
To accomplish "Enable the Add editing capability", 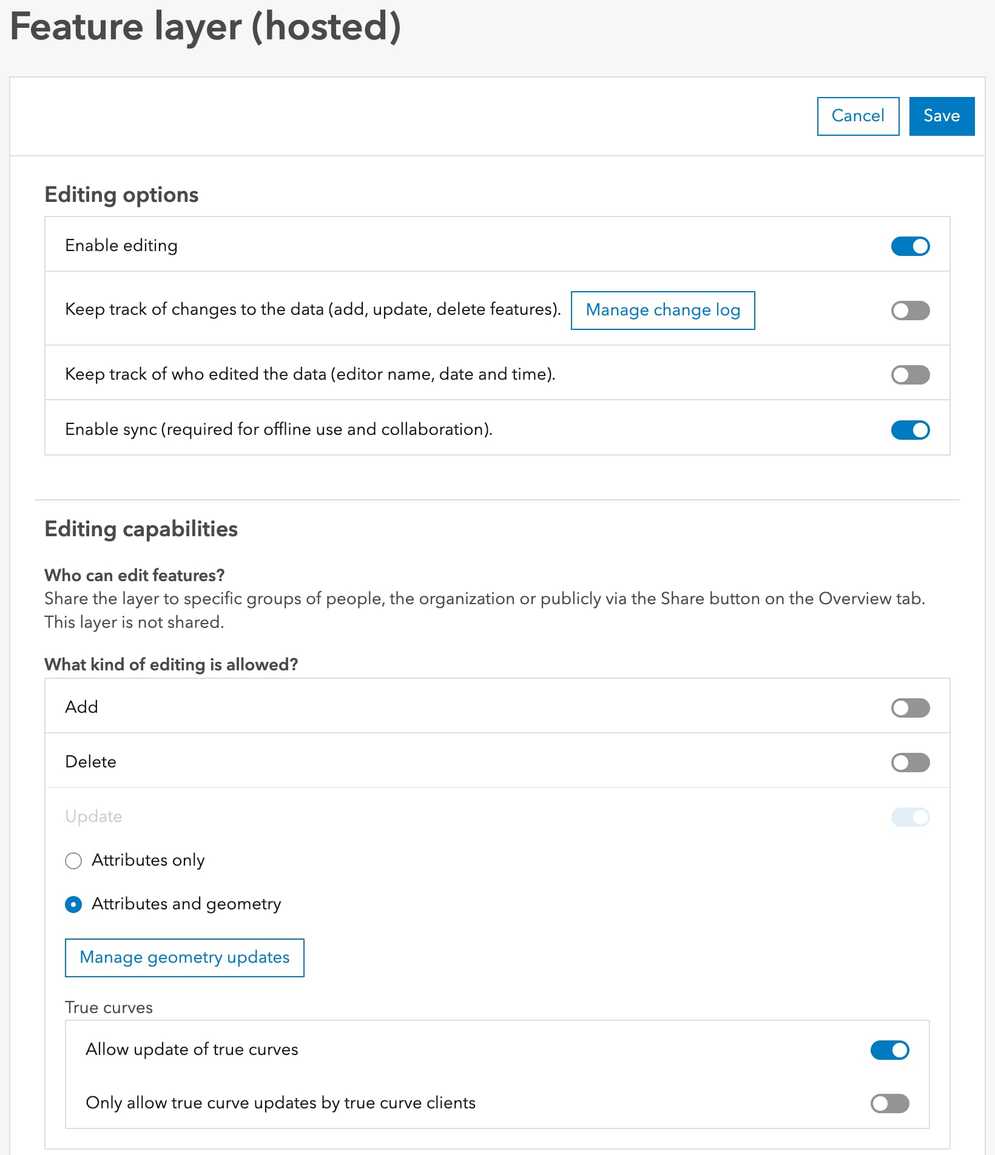I will point(910,707).
